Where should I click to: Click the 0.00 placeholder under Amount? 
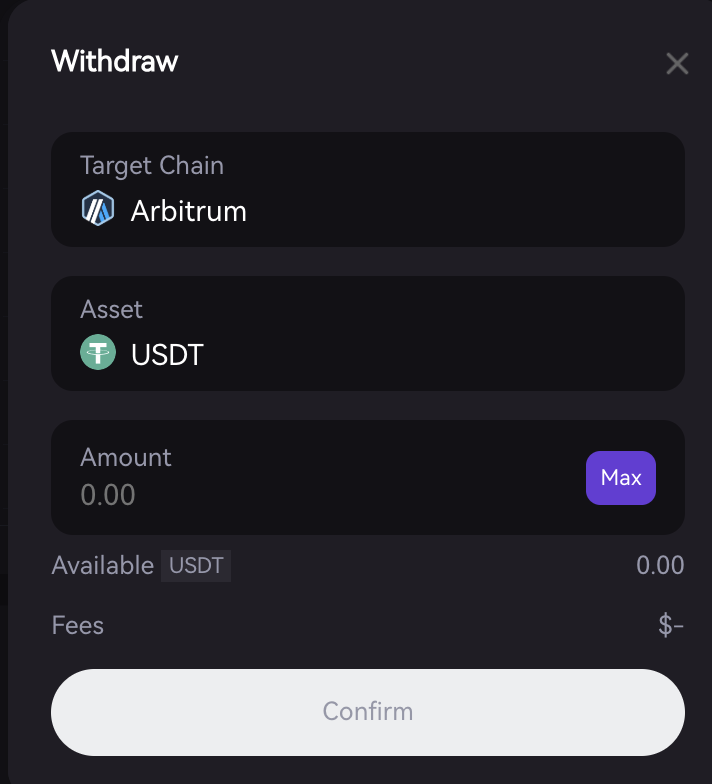108,495
